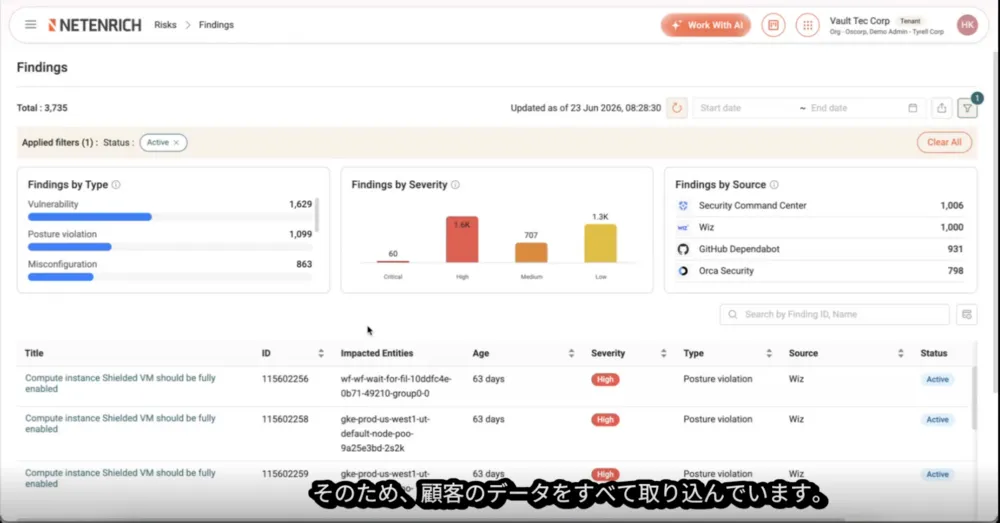Click the Security Command Center source icon
The image size is (1000, 523).
click(x=683, y=205)
